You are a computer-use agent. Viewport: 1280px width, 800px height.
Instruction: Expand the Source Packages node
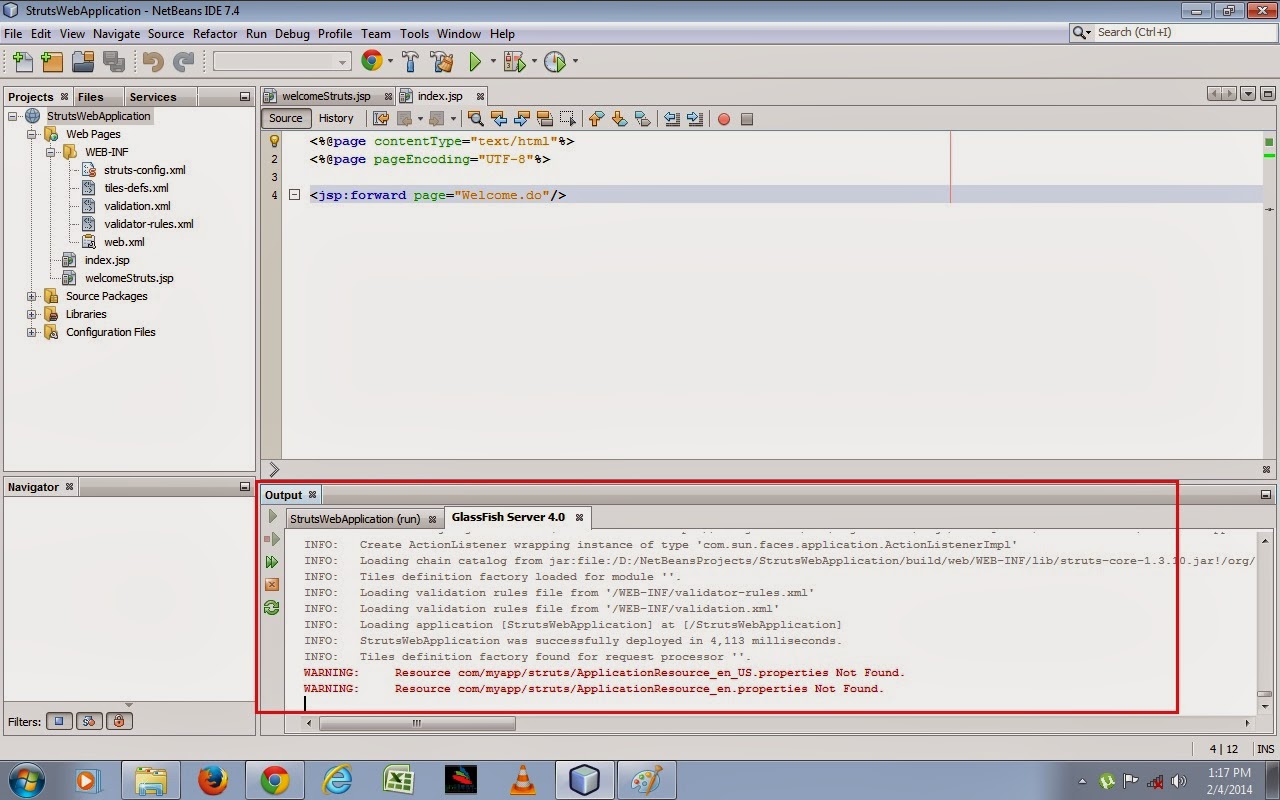pyautogui.click(x=32, y=296)
